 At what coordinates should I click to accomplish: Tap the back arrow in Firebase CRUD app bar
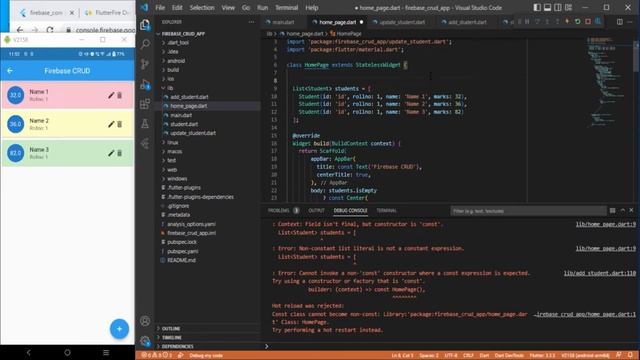pyautogui.click(x=10, y=71)
